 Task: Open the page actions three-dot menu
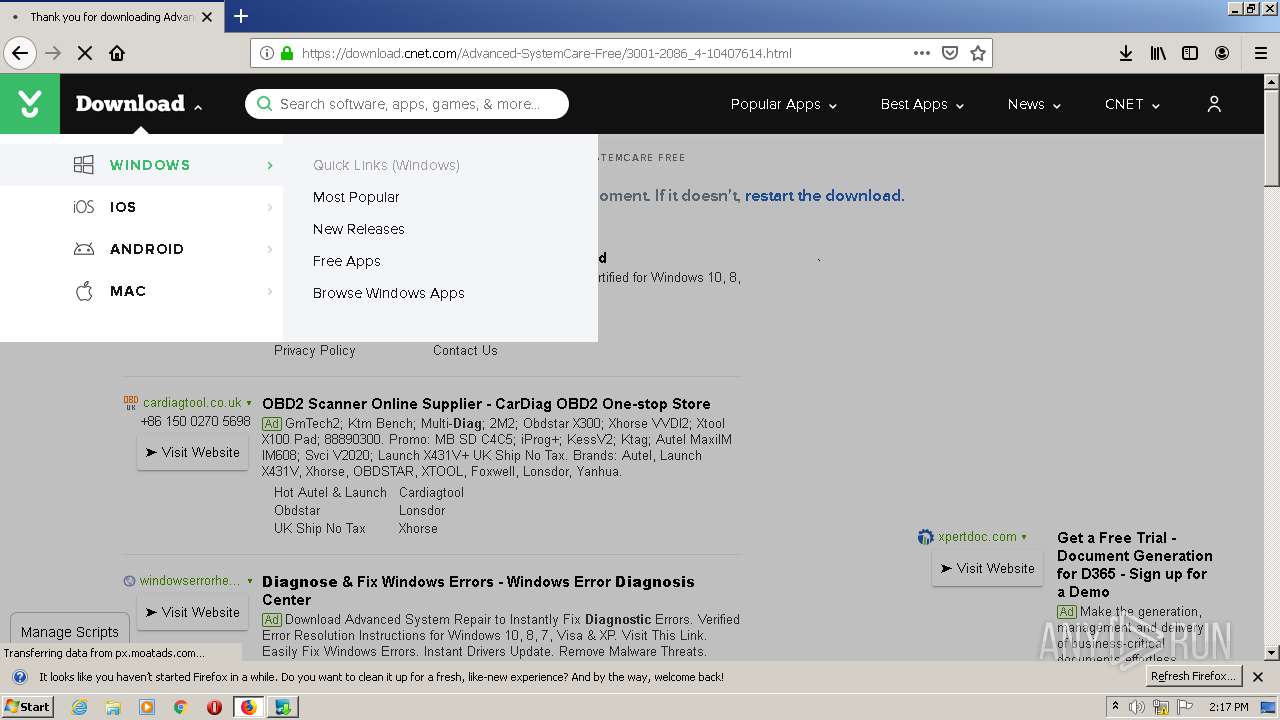[x=922, y=53]
